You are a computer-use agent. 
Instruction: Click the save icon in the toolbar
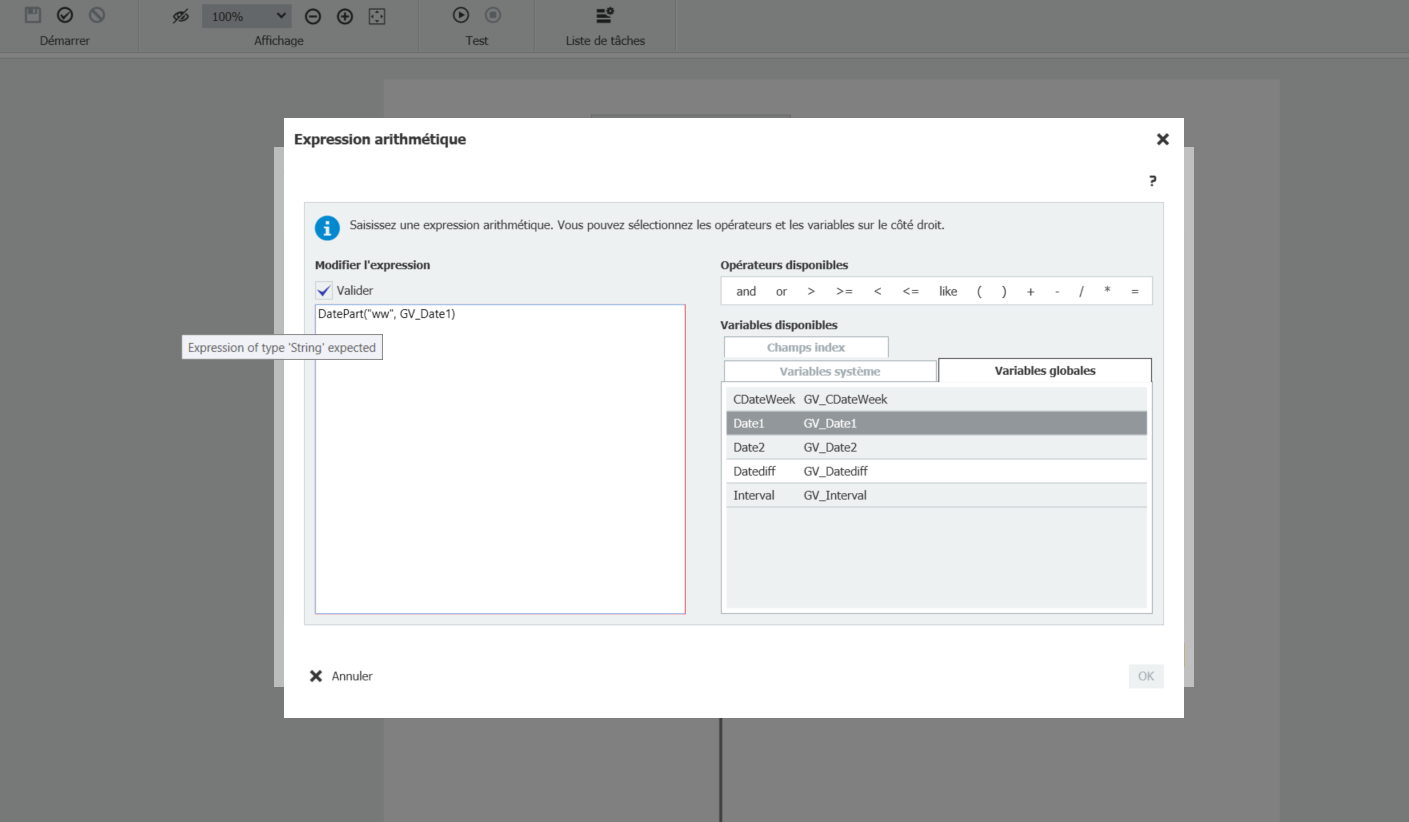pos(33,15)
